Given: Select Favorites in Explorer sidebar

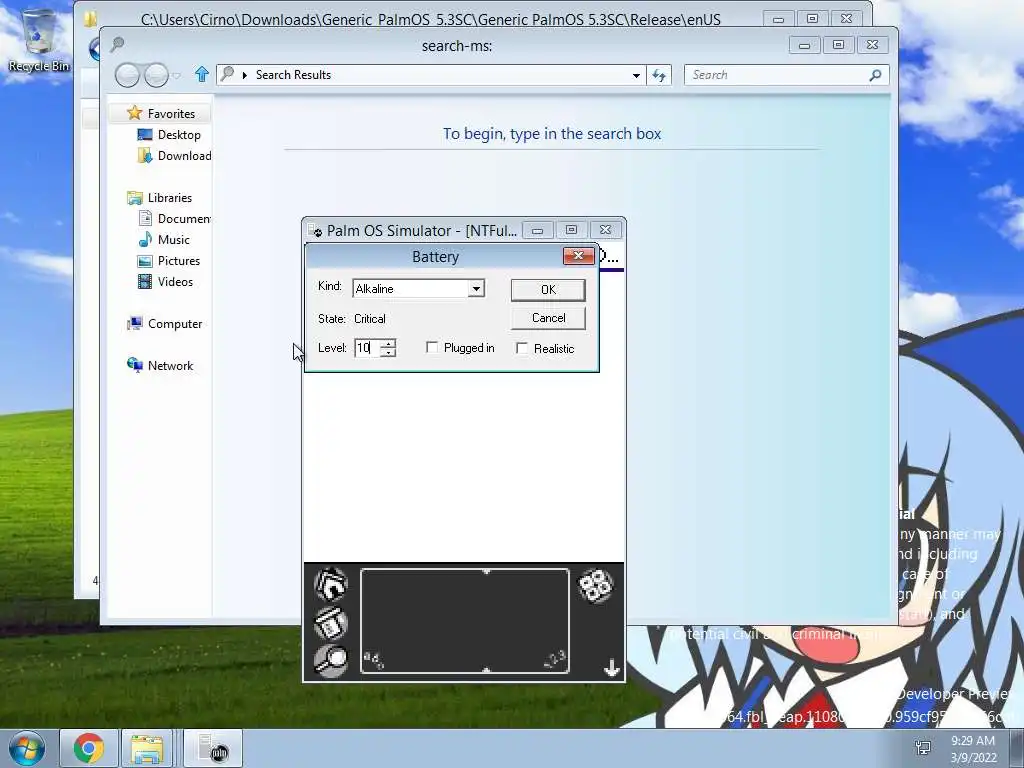Looking at the screenshot, I should pos(171,114).
